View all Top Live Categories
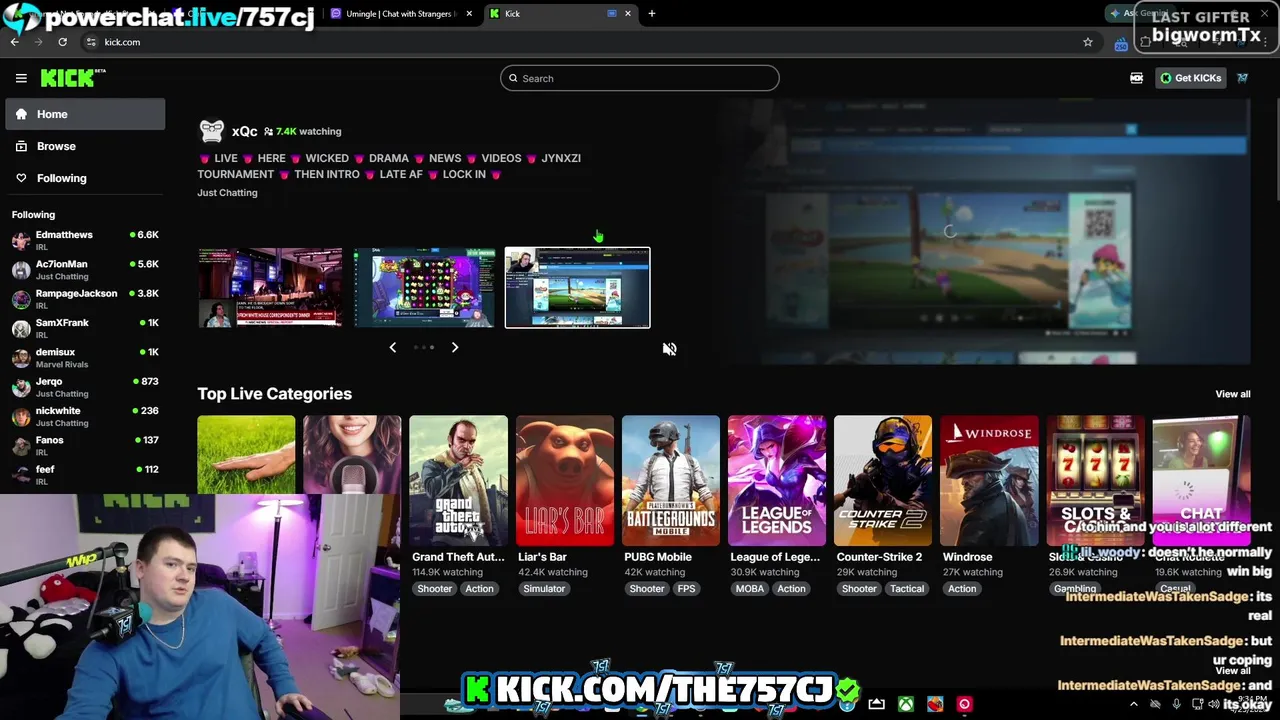Viewport: 1280px width, 720px height. click(1232, 394)
